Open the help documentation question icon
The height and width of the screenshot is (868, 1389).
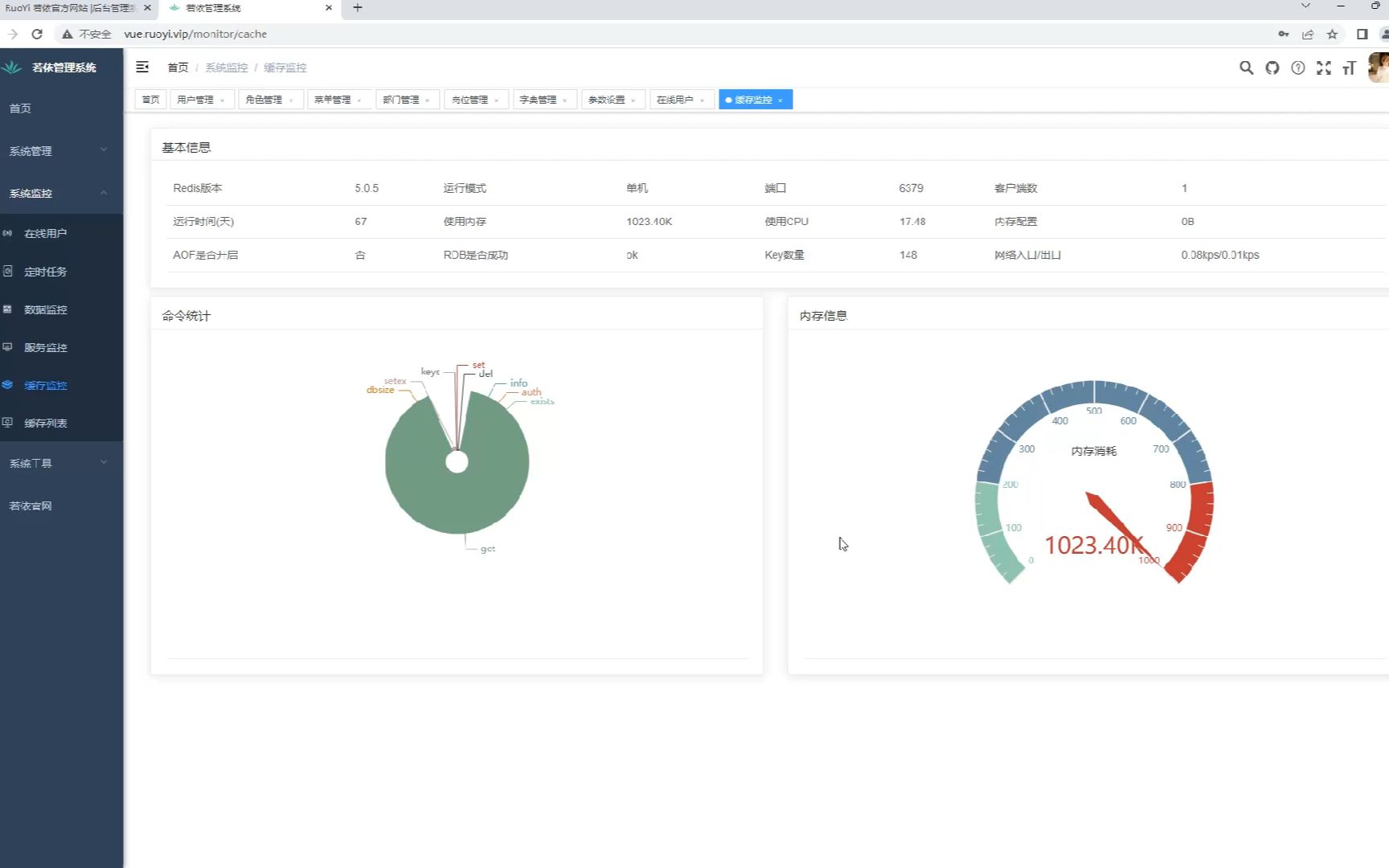[x=1298, y=68]
